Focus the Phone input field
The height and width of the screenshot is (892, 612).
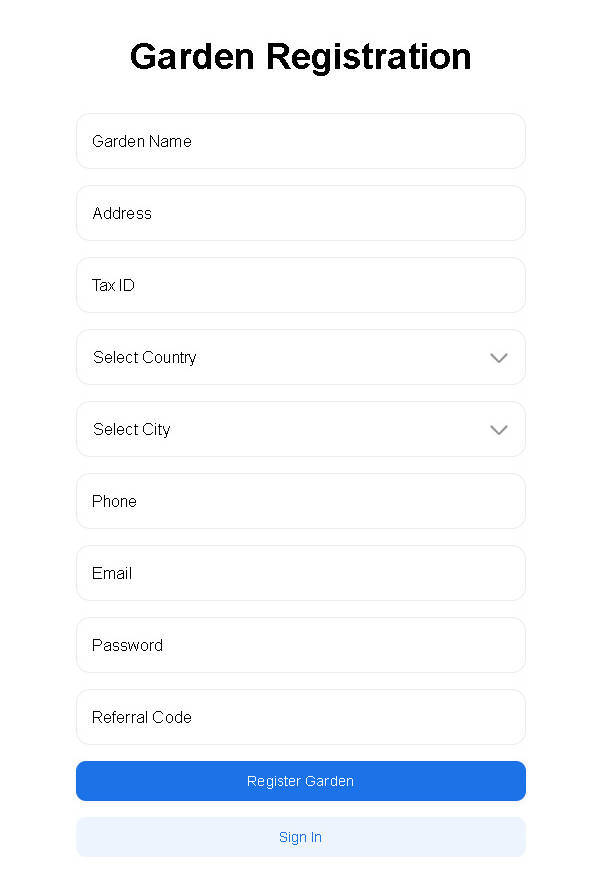pyautogui.click(x=300, y=501)
